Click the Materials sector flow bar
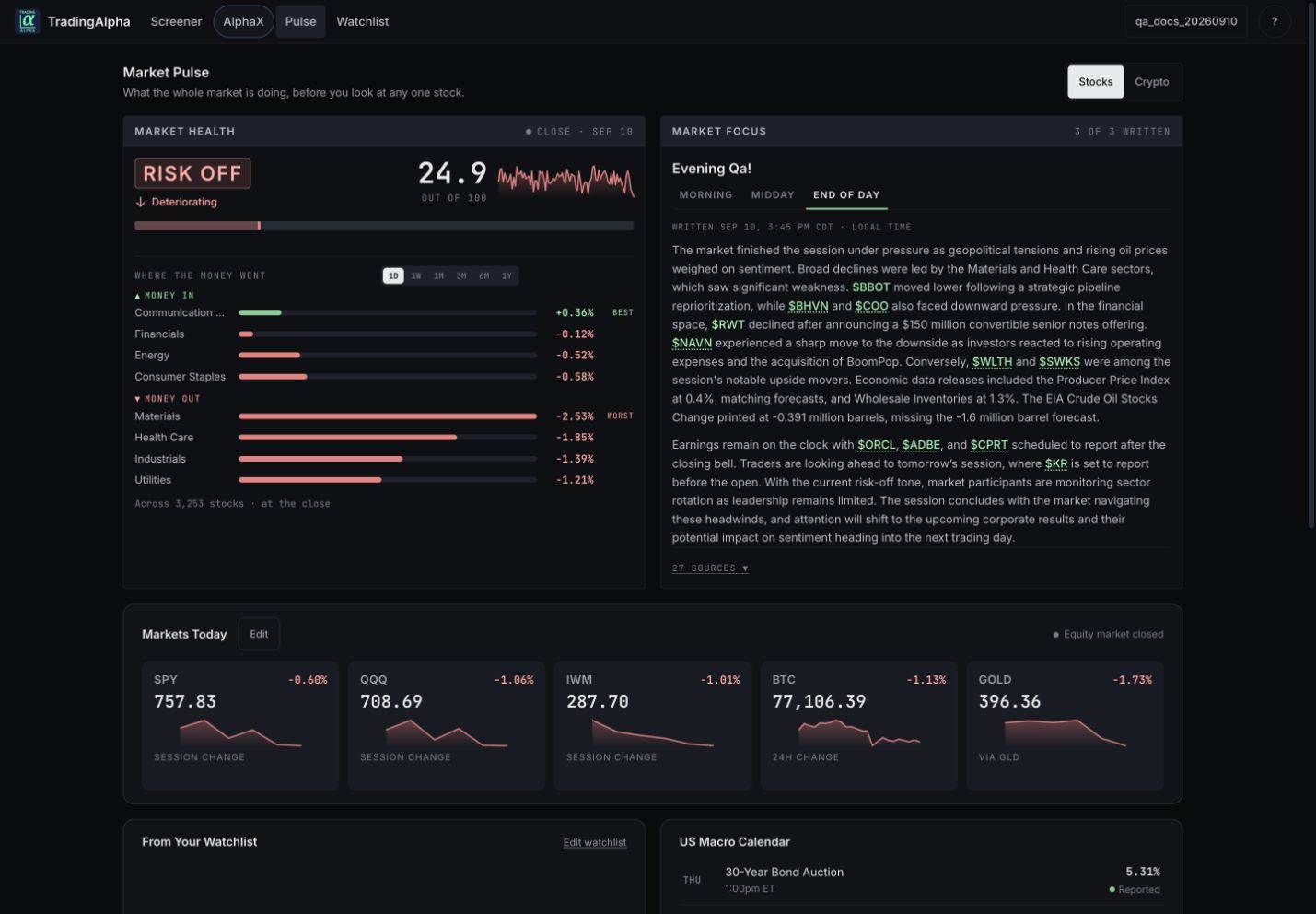 [x=388, y=416]
